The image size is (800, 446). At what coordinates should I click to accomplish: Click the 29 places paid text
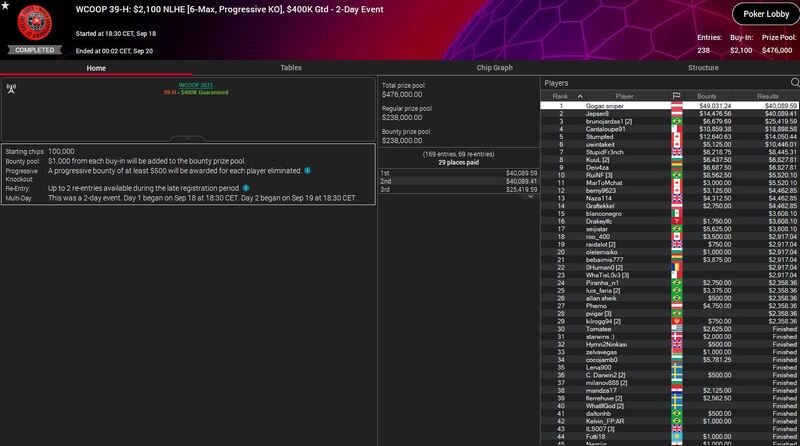coord(459,162)
